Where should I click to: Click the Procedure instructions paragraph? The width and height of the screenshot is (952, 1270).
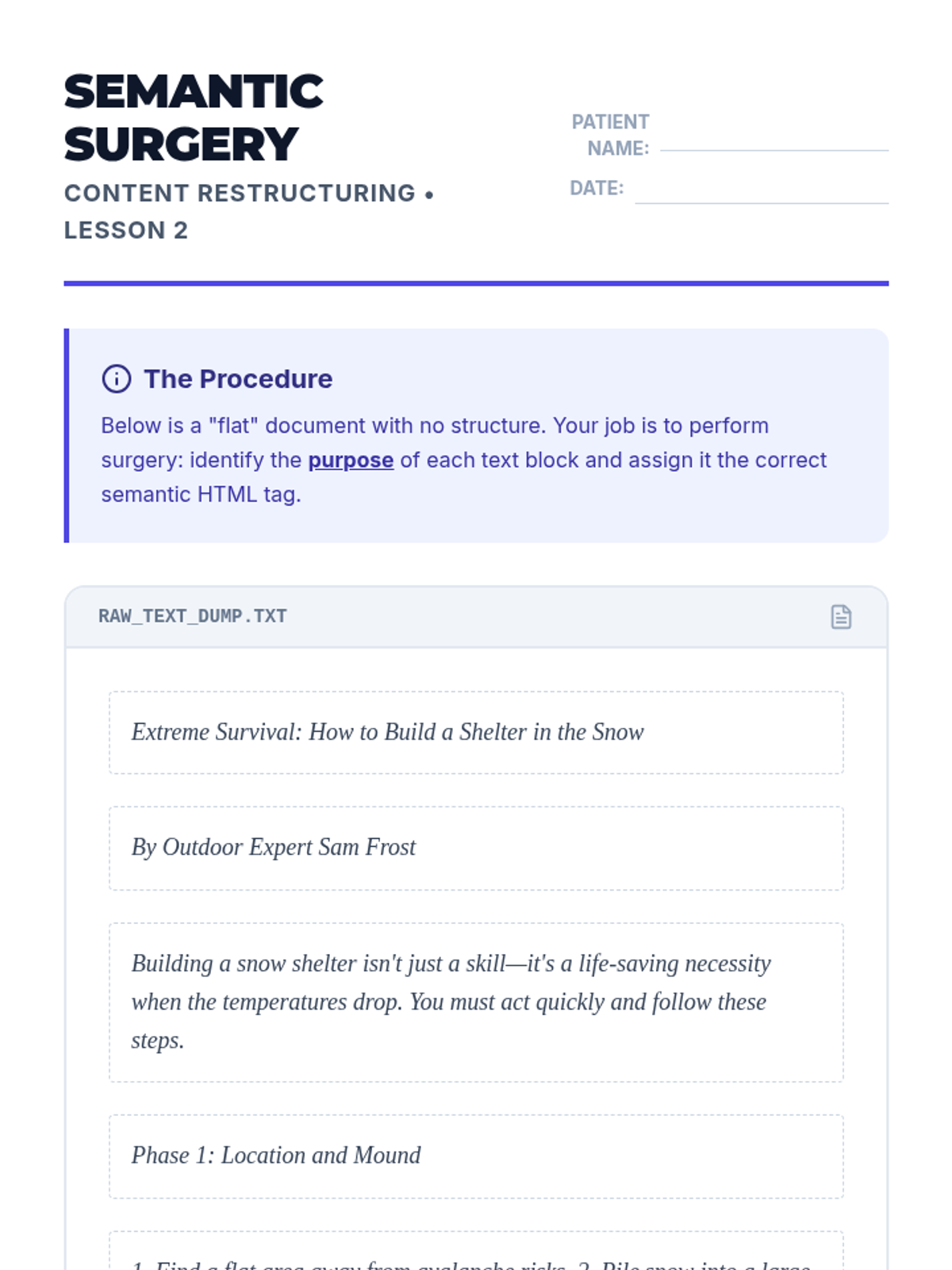464,460
